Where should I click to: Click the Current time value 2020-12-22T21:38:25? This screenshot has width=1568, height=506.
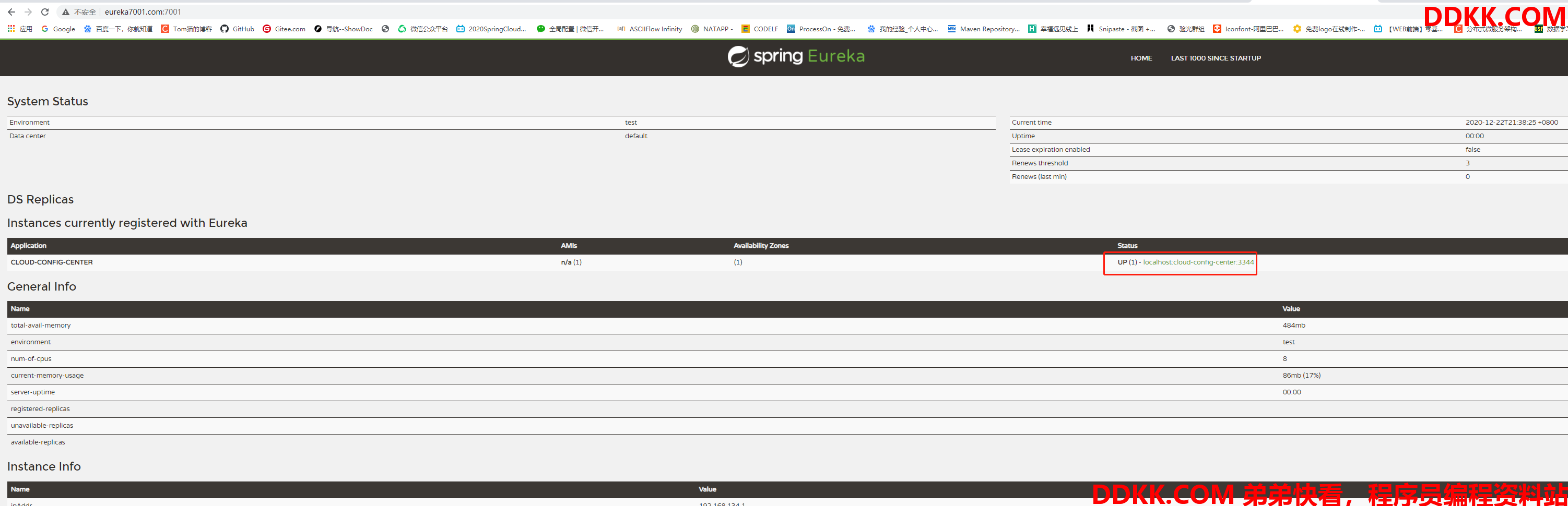[1512, 122]
